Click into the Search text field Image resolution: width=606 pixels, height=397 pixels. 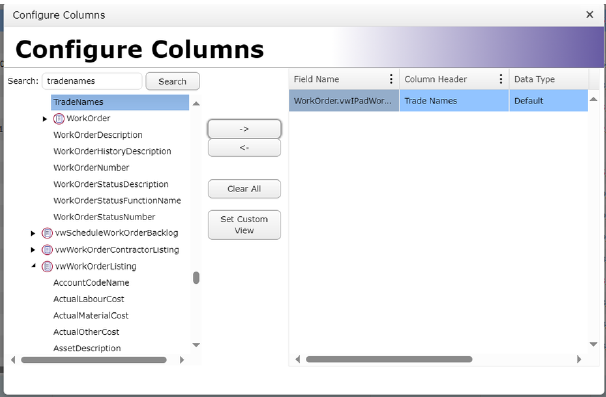click(x=92, y=81)
